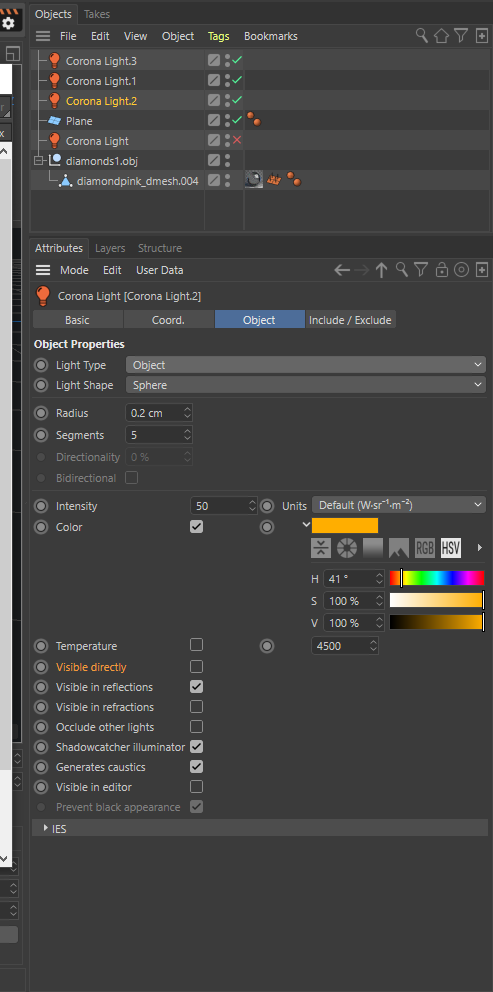Open the filter icon in Objects manager

pyautogui.click(x=461, y=36)
